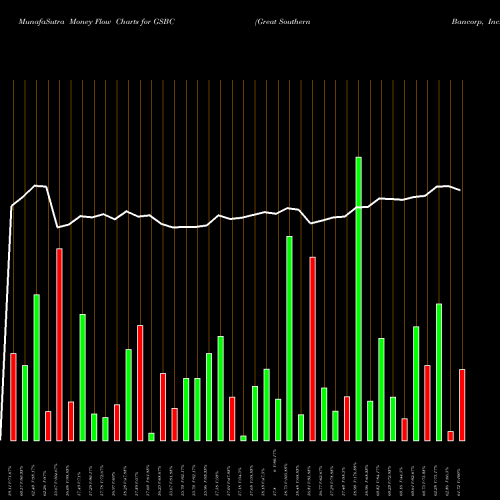Click the '(Great Southern' heading text
Screen dimensions: 500x500
[x=283, y=22]
